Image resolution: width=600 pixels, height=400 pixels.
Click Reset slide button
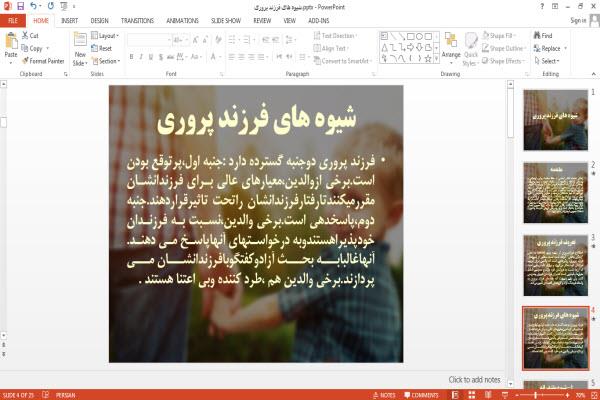pyautogui.click(x=102, y=48)
